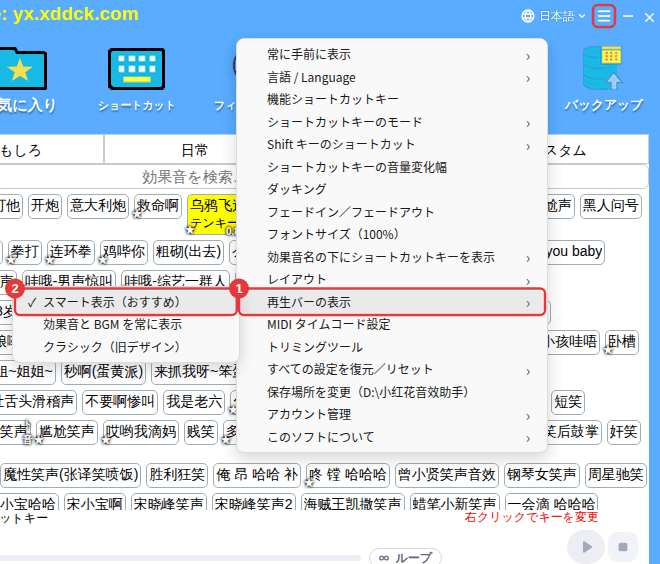
Task: Expand アカウント管理 submenu
Action: (392, 415)
